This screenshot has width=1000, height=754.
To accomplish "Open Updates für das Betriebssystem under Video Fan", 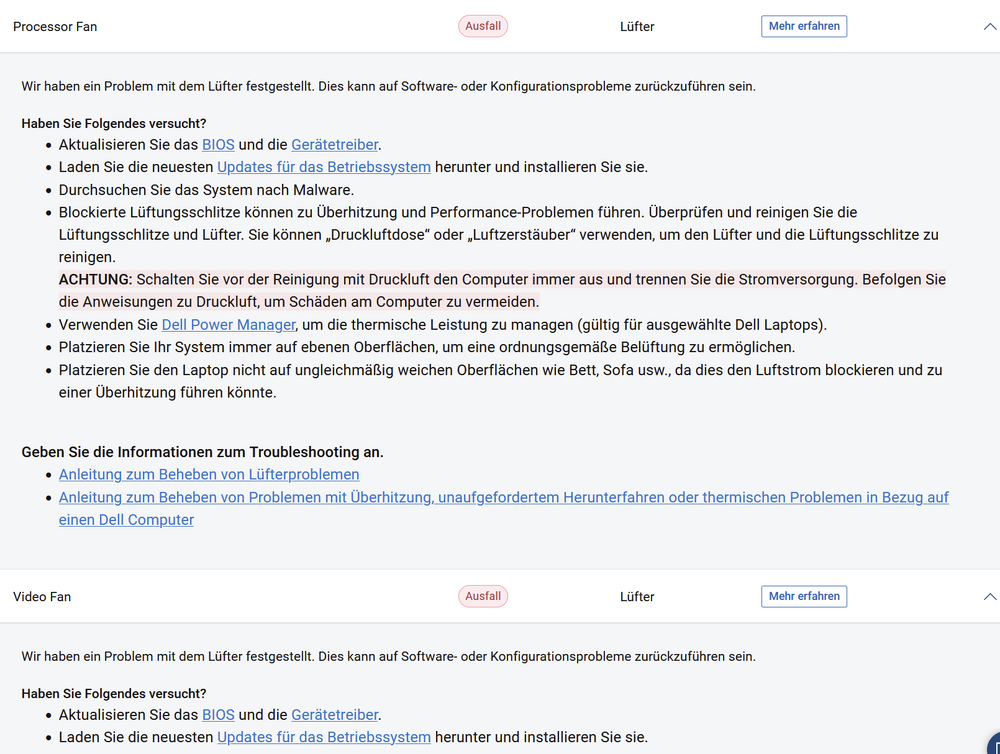I will [x=324, y=737].
